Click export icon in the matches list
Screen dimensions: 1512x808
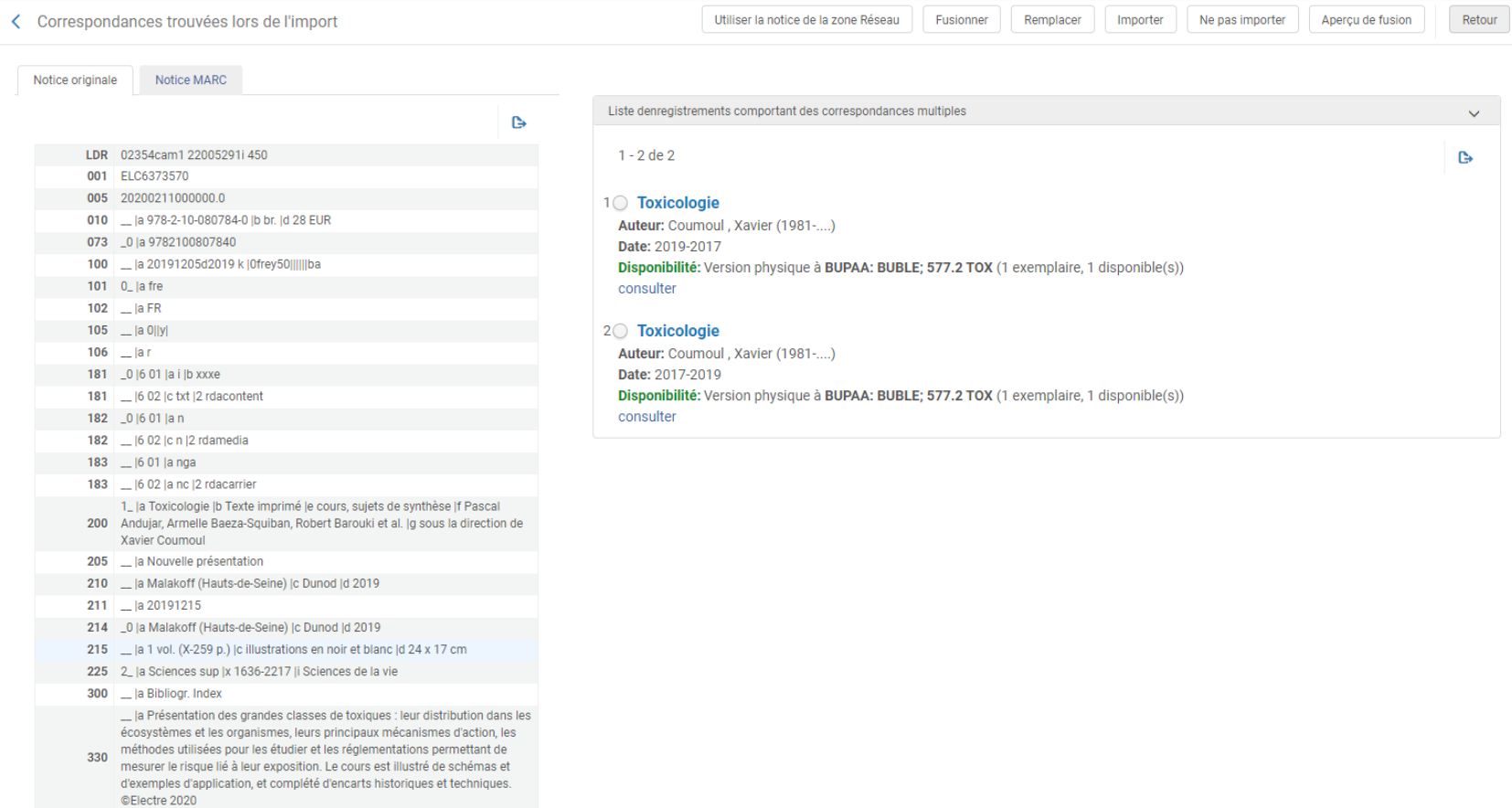(1465, 157)
